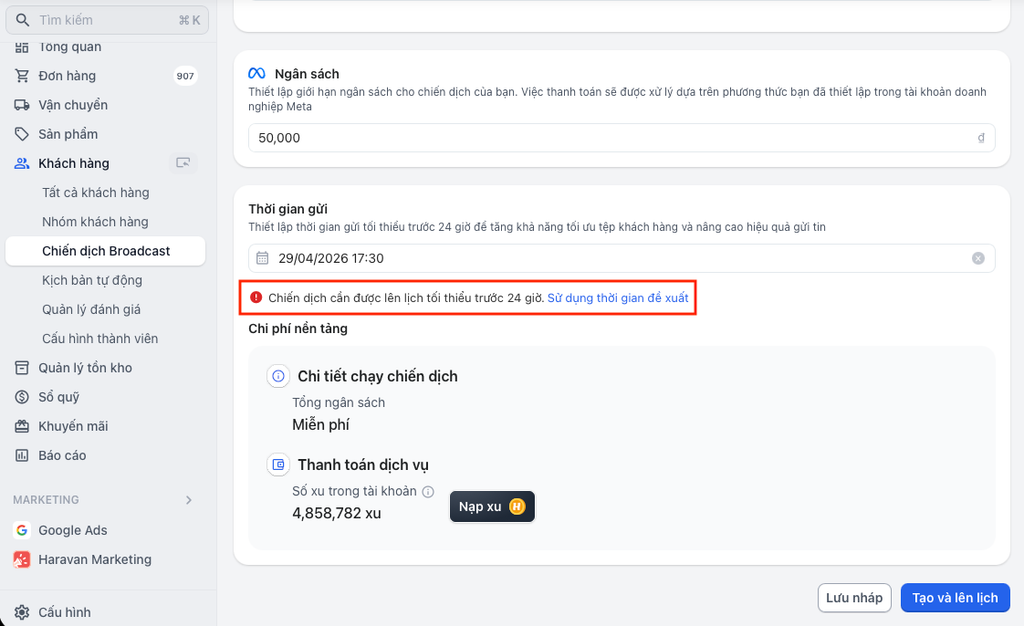Click the calendar icon in send time field
Image resolution: width=1024 pixels, height=626 pixels.
coord(263,258)
